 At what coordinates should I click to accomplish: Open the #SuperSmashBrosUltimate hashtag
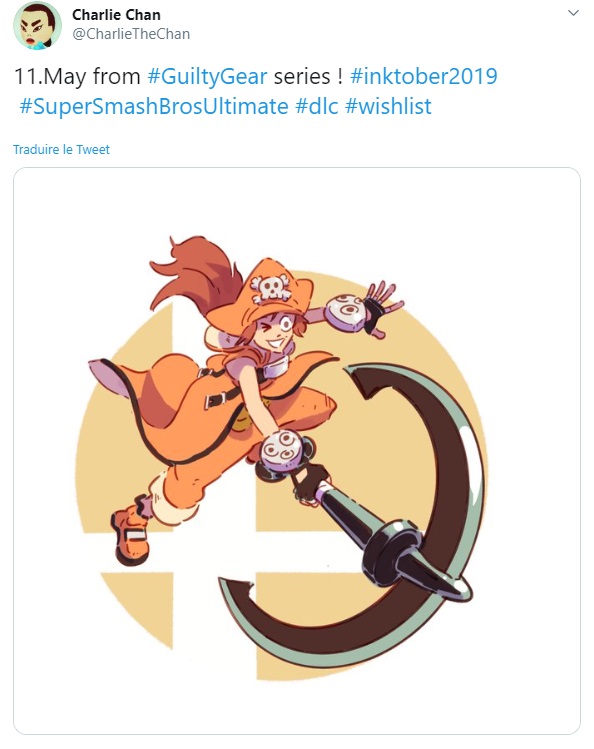coord(154,106)
